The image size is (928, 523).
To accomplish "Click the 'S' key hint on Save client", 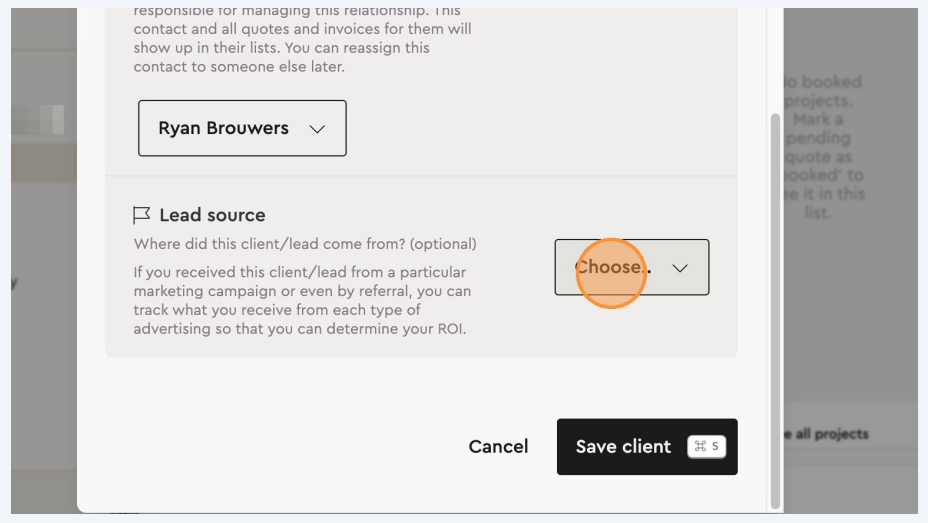I will pyautogui.click(x=715, y=446).
